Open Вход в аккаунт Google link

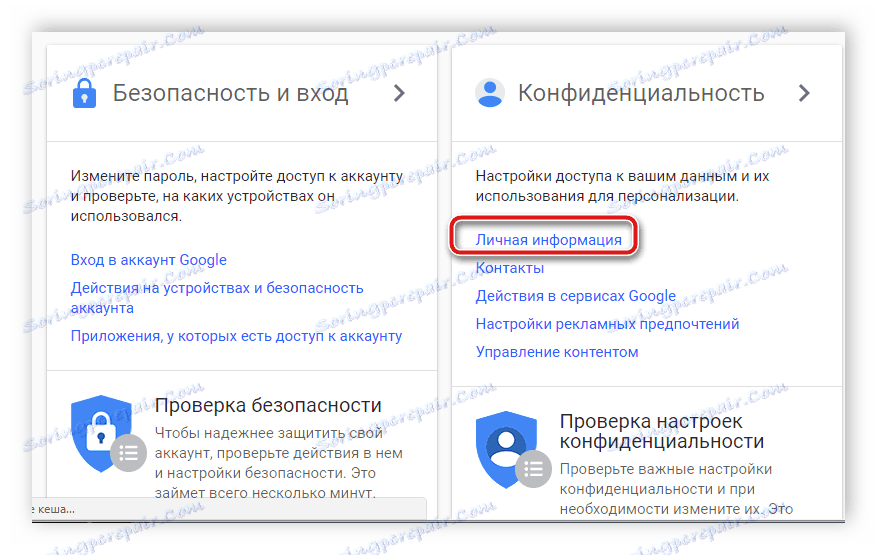(x=149, y=260)
